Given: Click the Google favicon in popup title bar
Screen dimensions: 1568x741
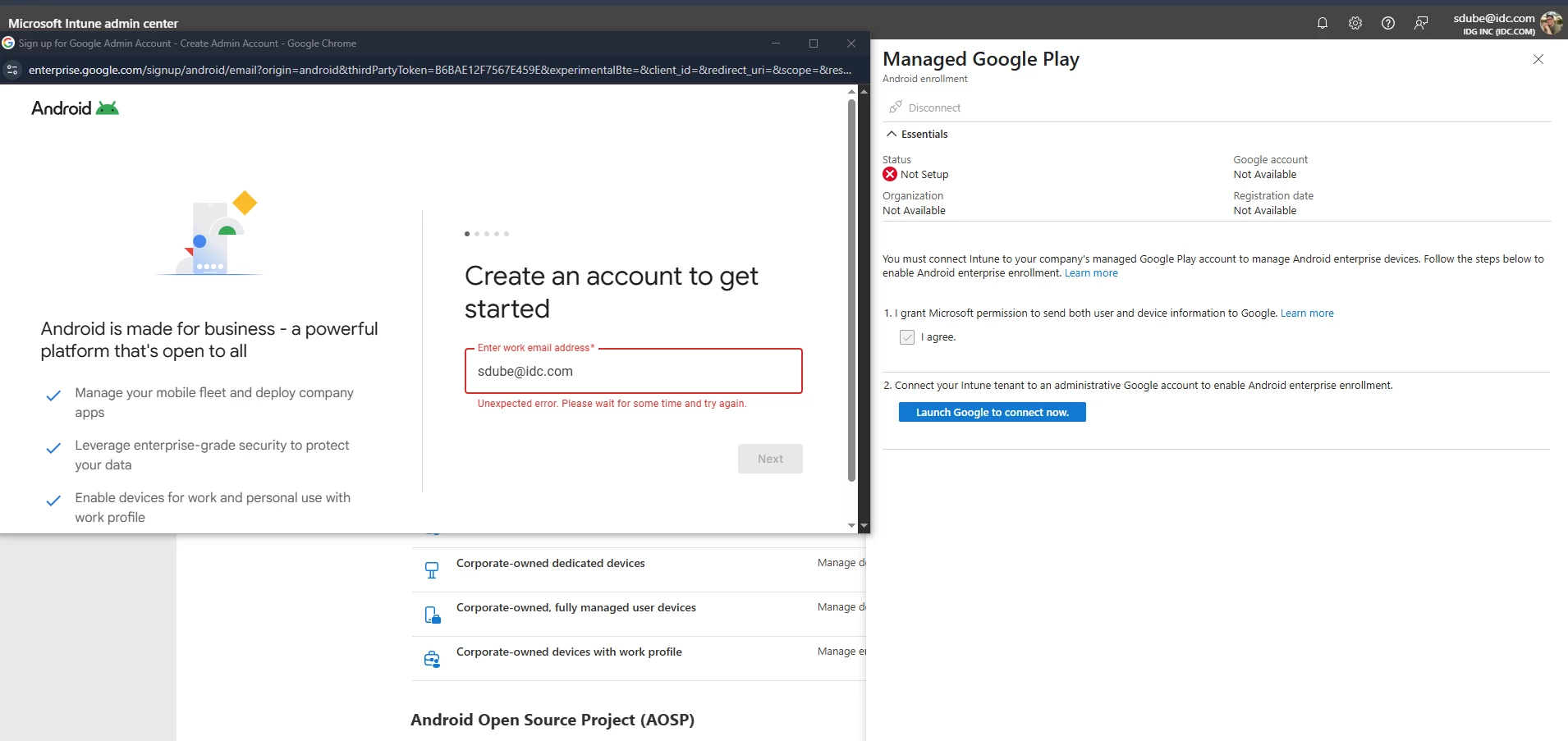Looking at the screenshot, I should pos(8,43).
